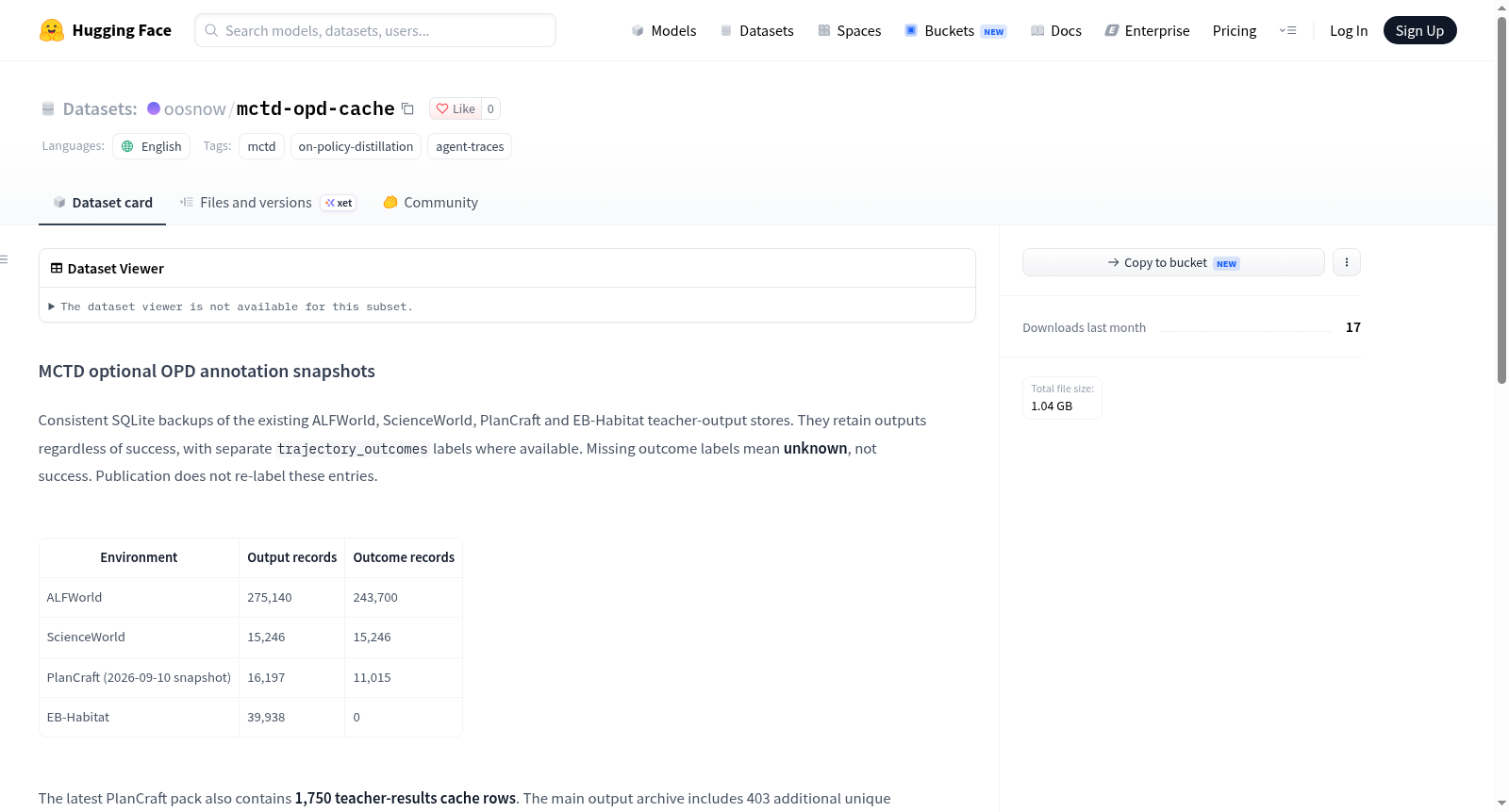Image resolution: width=1509 pixels, height=812 pixels.
Task: Open the Docs navigation link
Action: (1055, 30)
